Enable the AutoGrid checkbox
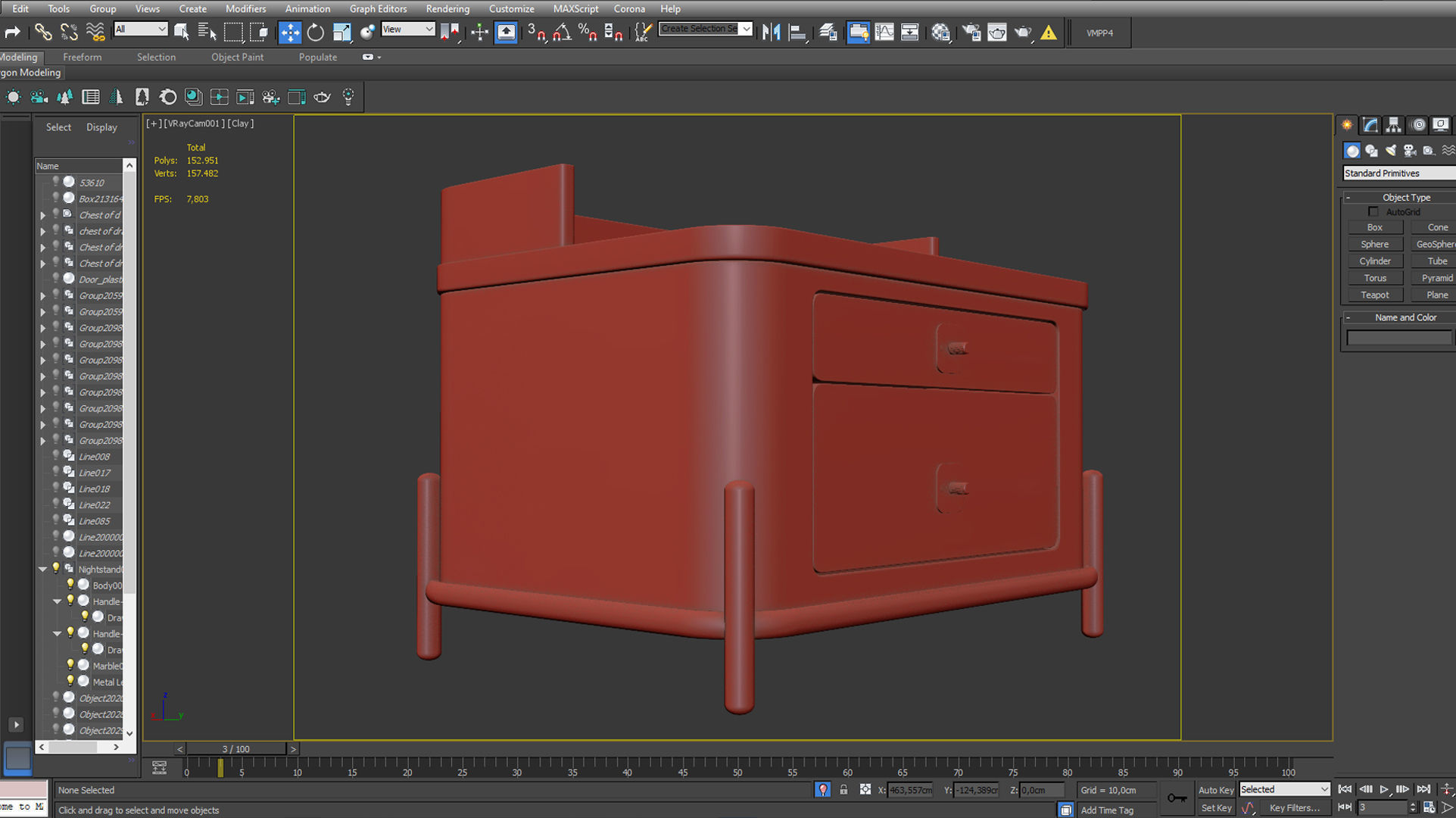Image resolution: width=1456 pixels, height=818 pixels. point(1373,212)
